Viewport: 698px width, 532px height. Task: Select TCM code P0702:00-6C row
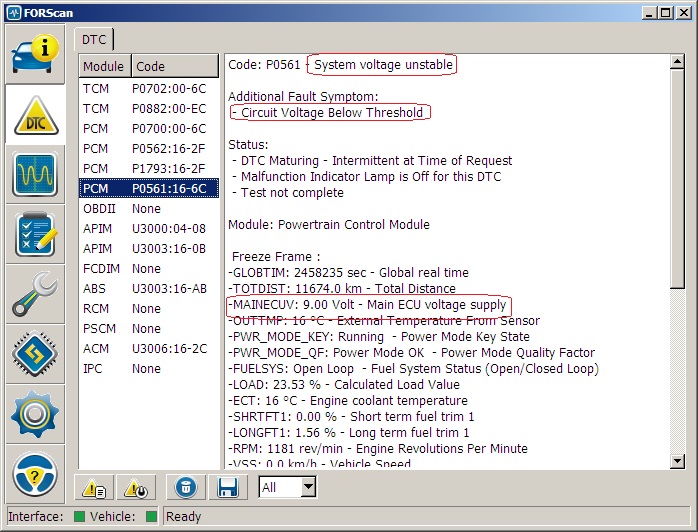pyautogui.click(x=148, y=88)
